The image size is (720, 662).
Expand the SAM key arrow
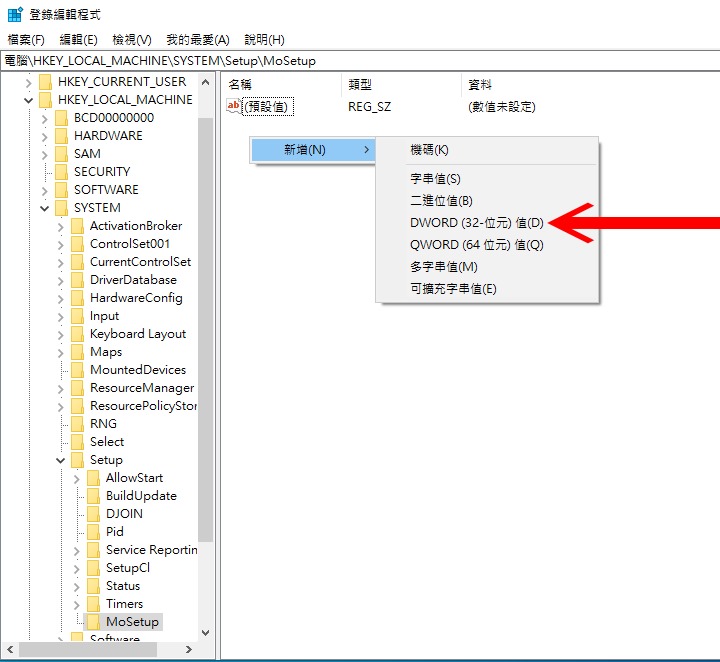pos(45,154)
